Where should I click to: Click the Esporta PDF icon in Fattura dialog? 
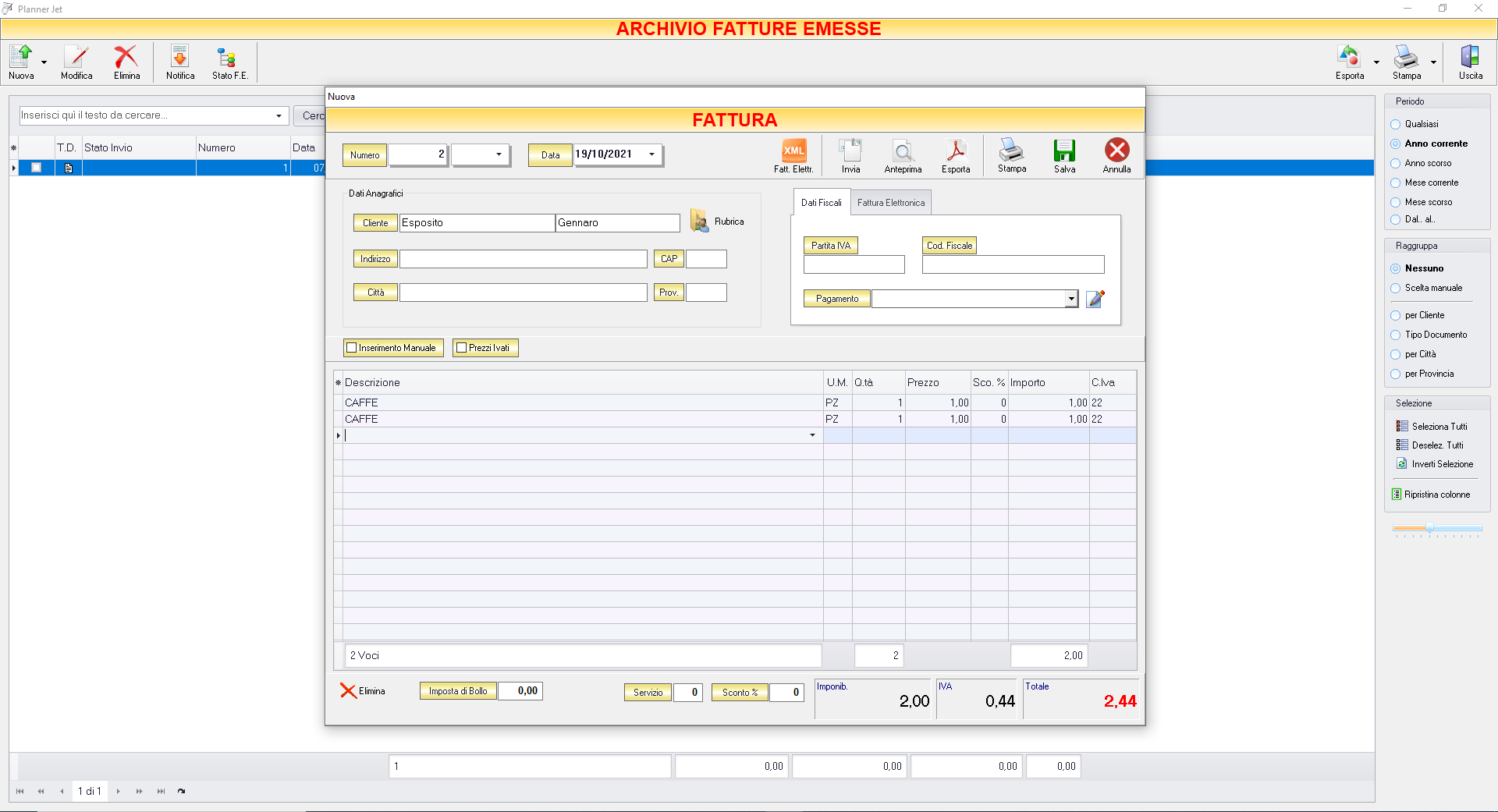[x=956, y=151]
